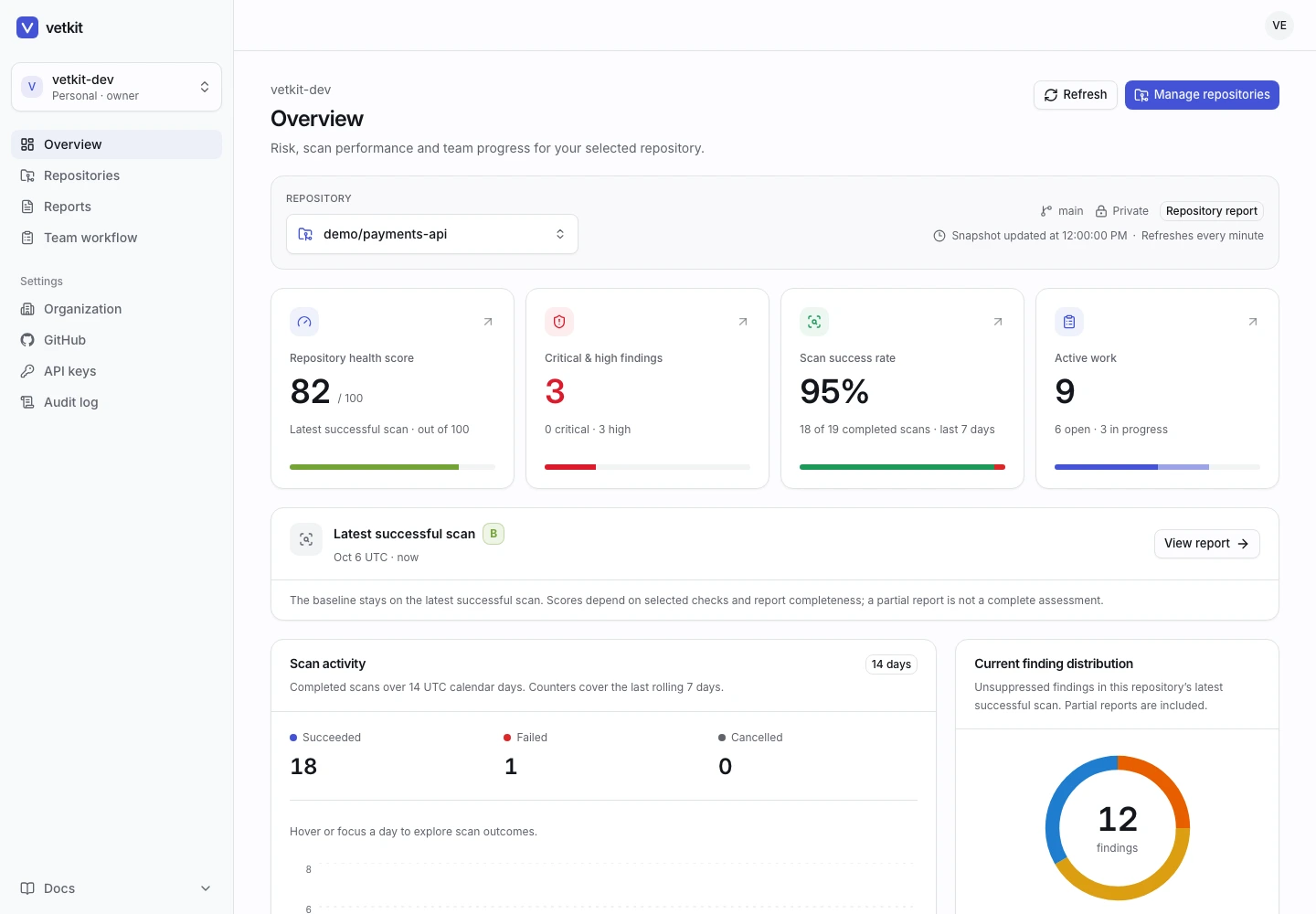
Task: Click the Repository report button
Action: 1212,211
